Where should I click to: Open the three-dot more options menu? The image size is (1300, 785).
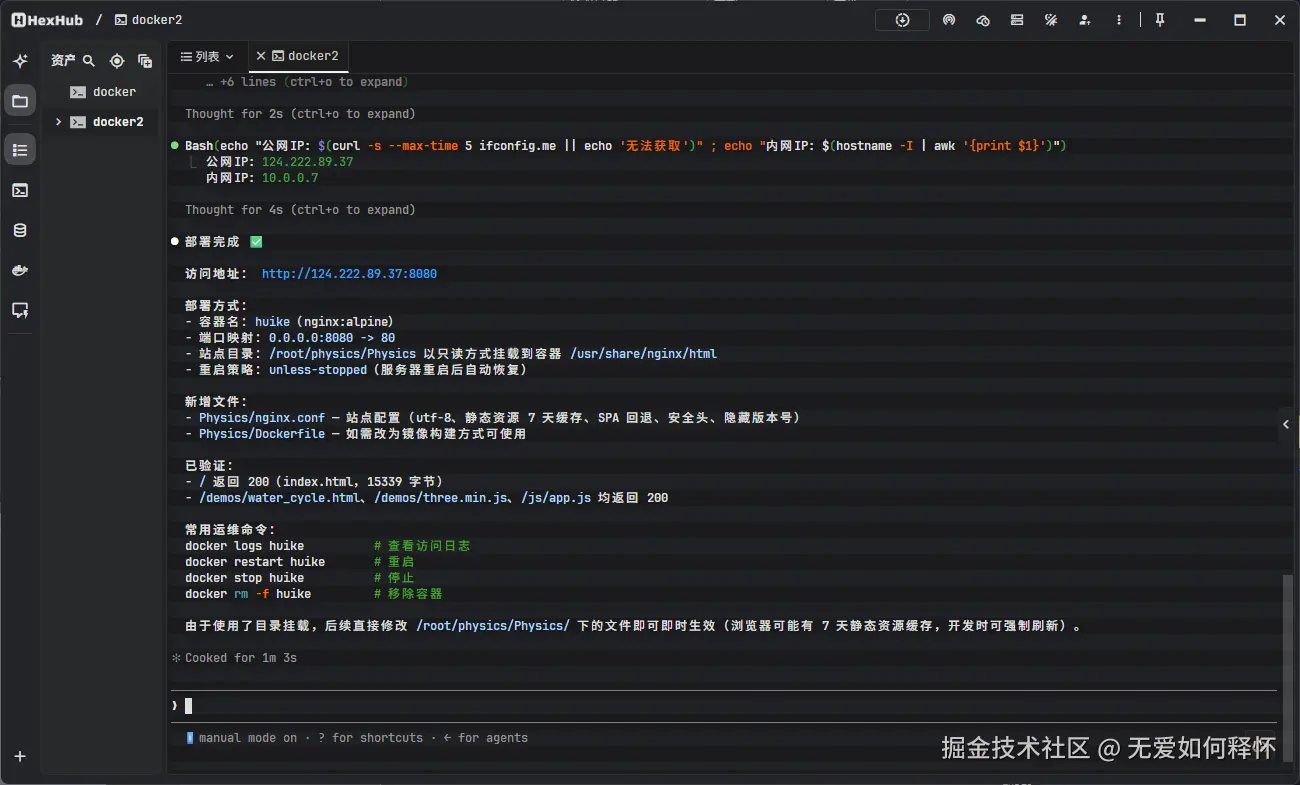tap(1119, 20)
